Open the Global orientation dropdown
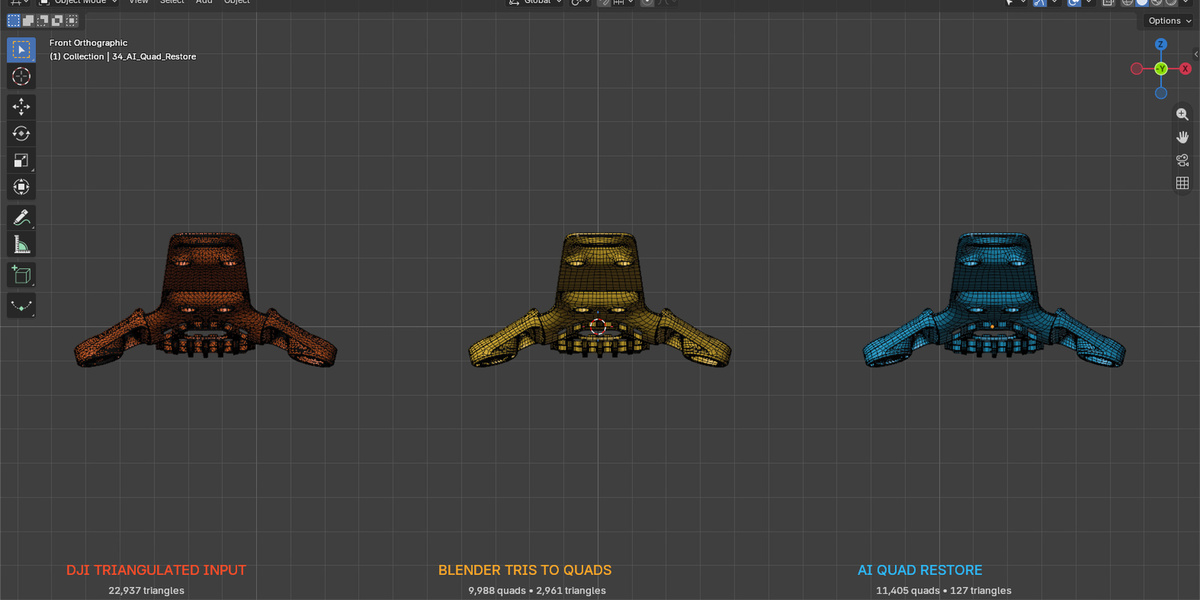The height and width of the screenshot is (600, 1200). 535,3
